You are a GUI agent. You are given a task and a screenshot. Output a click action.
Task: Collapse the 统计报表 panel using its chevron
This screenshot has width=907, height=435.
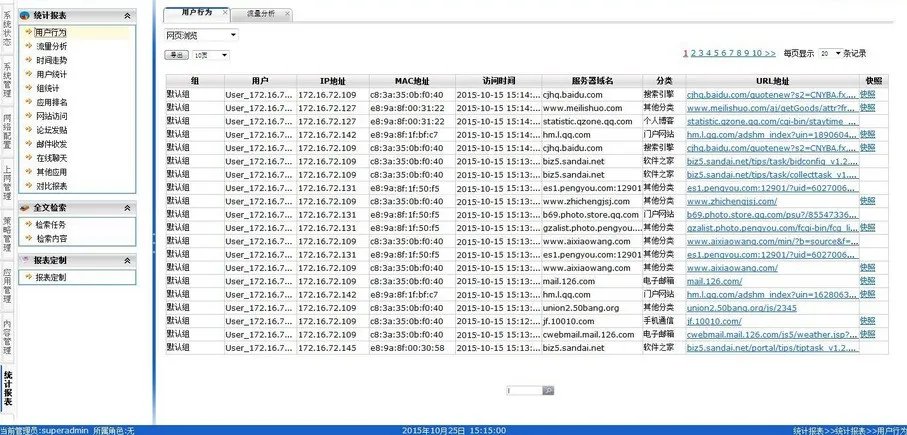[127, 16]
